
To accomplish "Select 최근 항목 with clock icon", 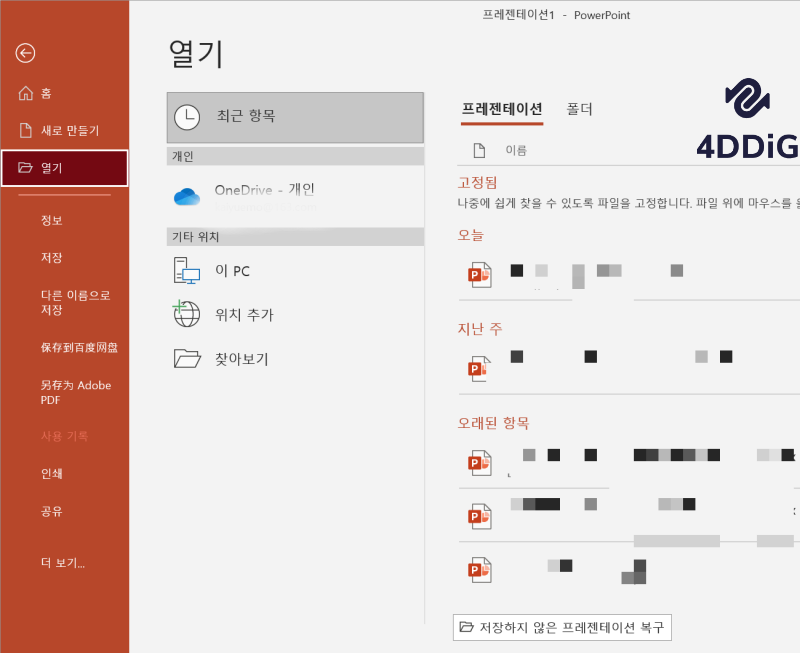I will (295, 117).
